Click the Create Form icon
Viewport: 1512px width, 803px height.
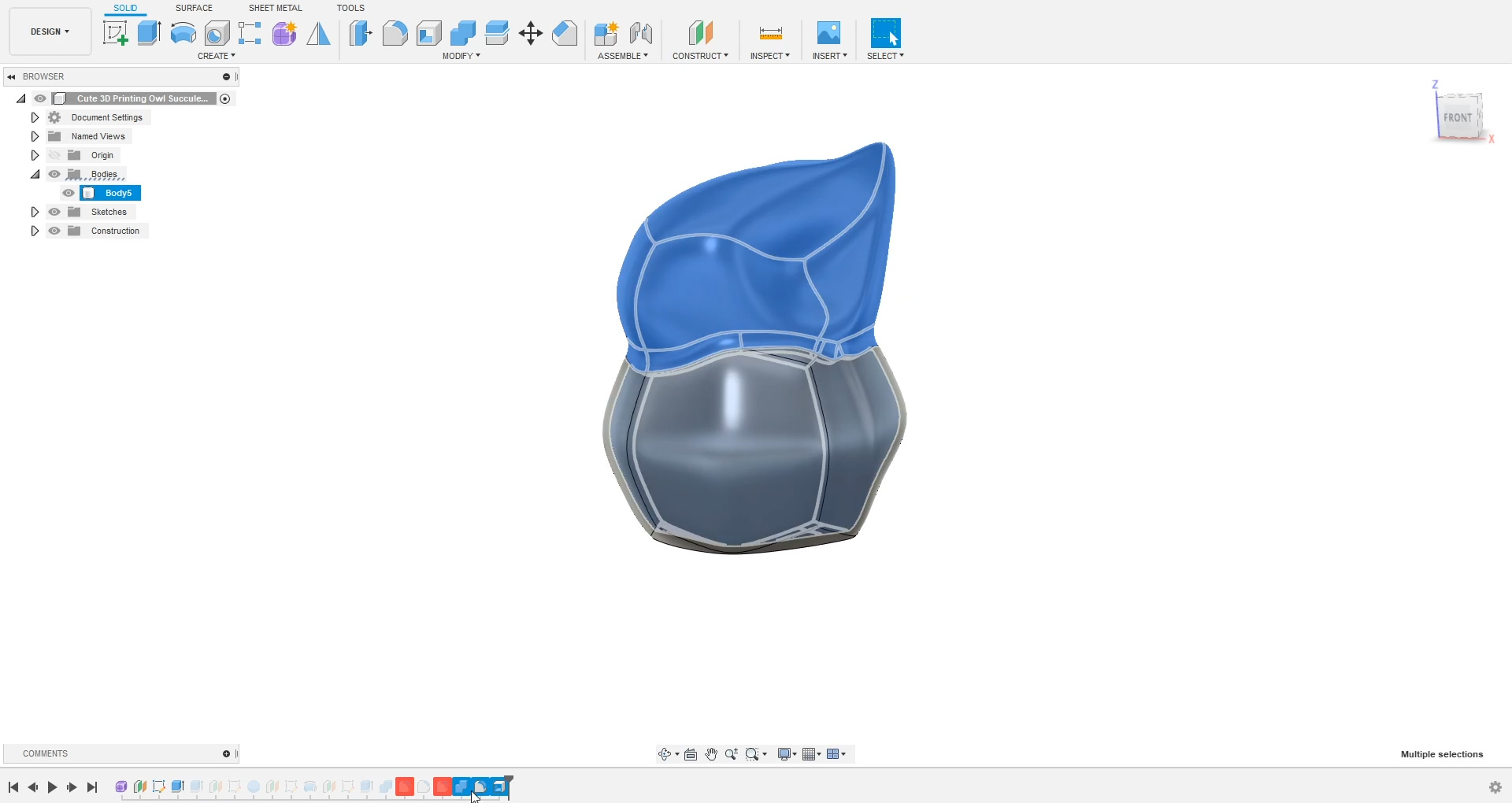(284, 33)
